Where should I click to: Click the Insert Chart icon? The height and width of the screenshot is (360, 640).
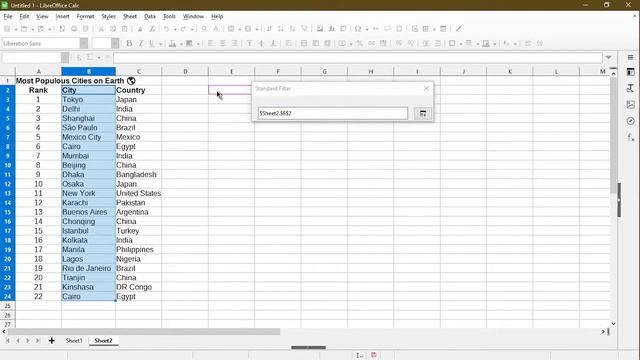tap(331, 29)
